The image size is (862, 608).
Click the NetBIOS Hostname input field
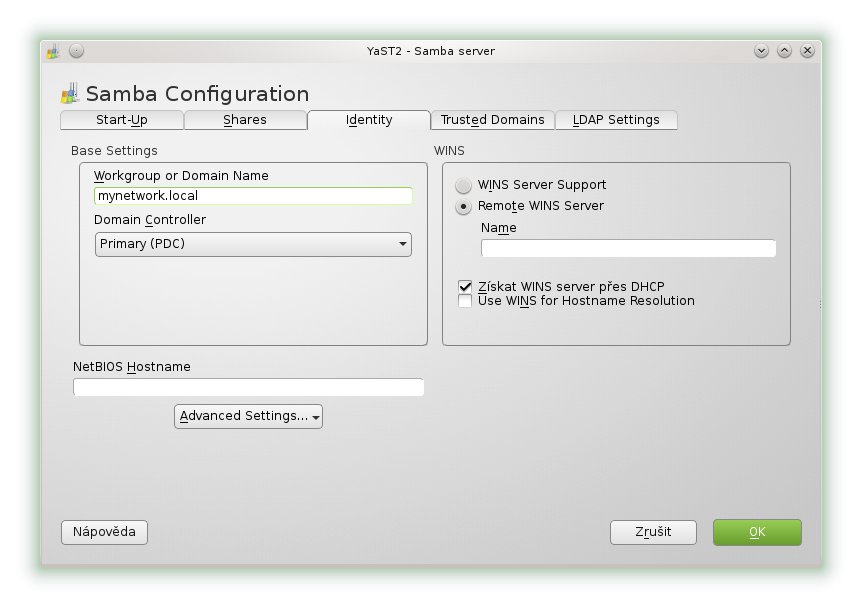coord(248,387)
